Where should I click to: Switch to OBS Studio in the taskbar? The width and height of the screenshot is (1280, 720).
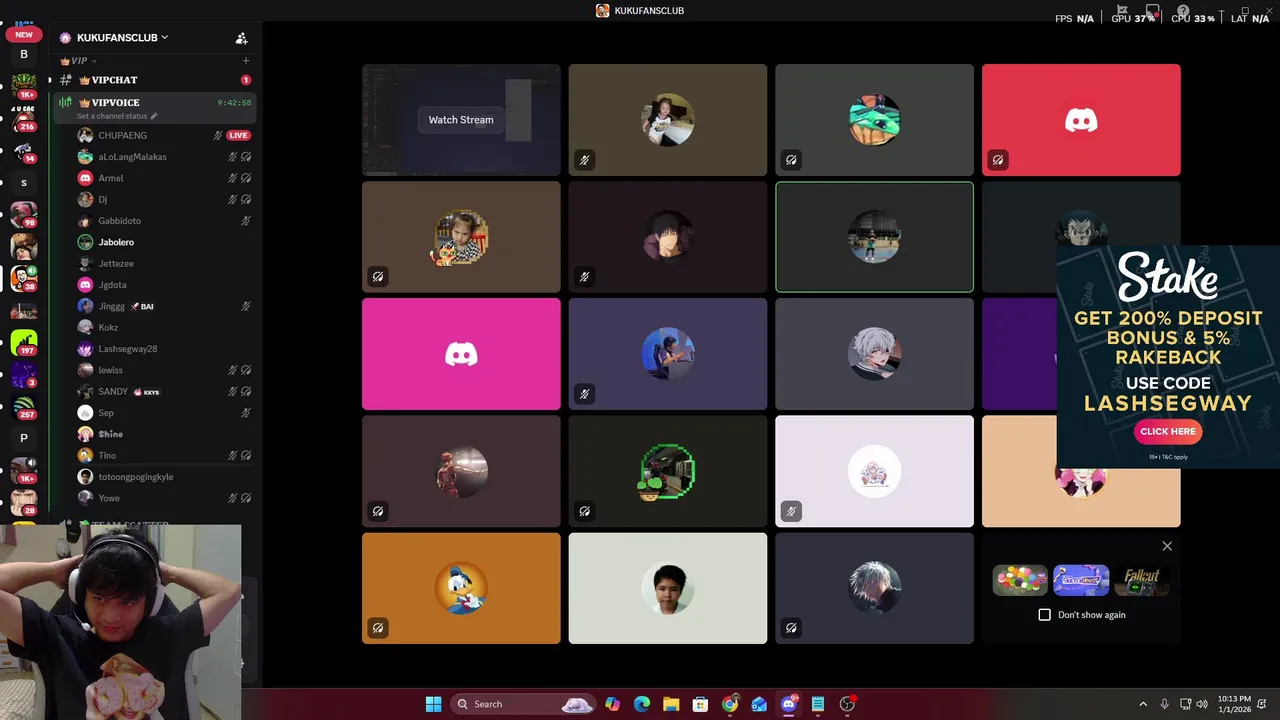pyautogui.click(x=848, y=704)
